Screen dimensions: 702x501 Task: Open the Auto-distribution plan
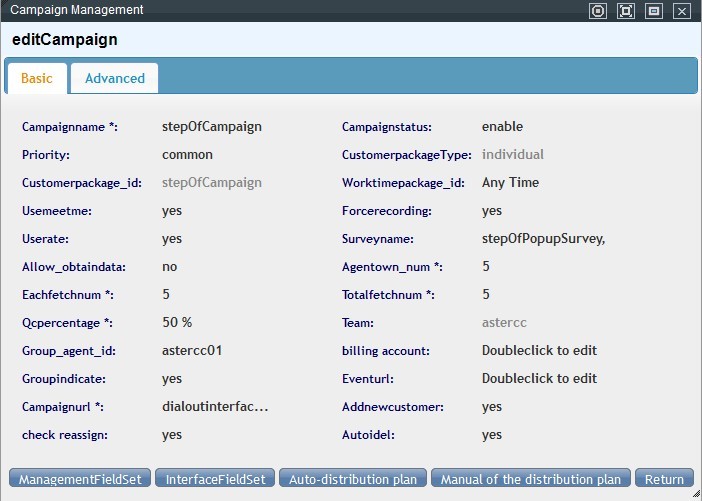(x=353, y=479)
